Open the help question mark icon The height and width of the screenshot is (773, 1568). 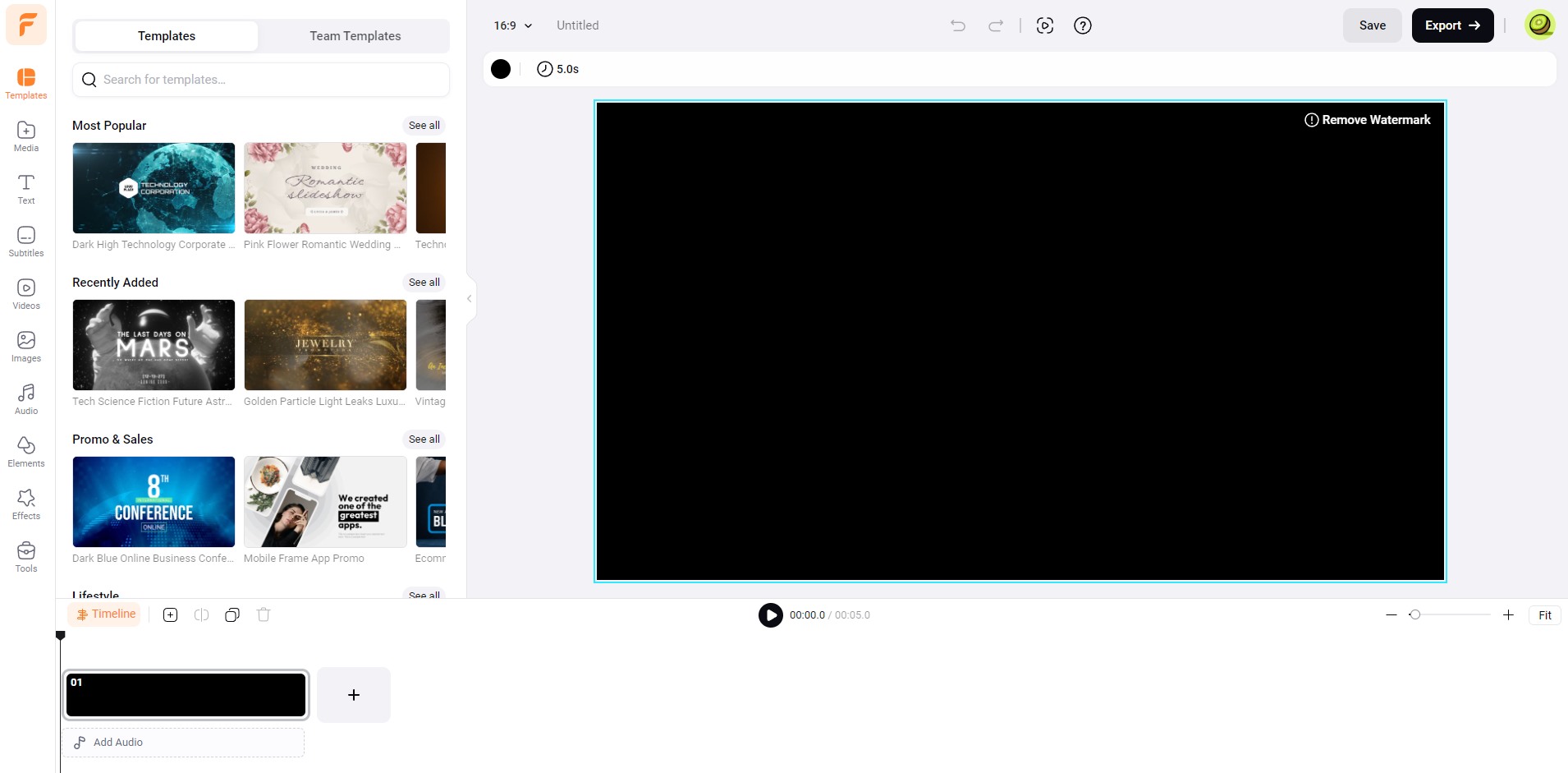[1083, 25]
